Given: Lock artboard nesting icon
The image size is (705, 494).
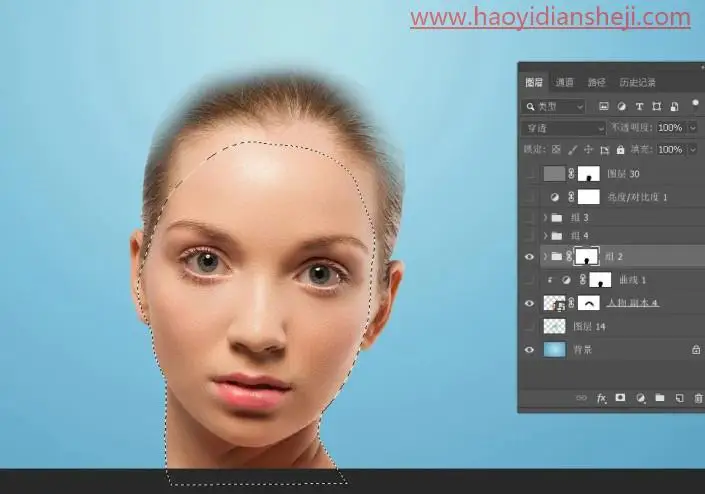Looking at the screenshot, I should tap(604, 150).
